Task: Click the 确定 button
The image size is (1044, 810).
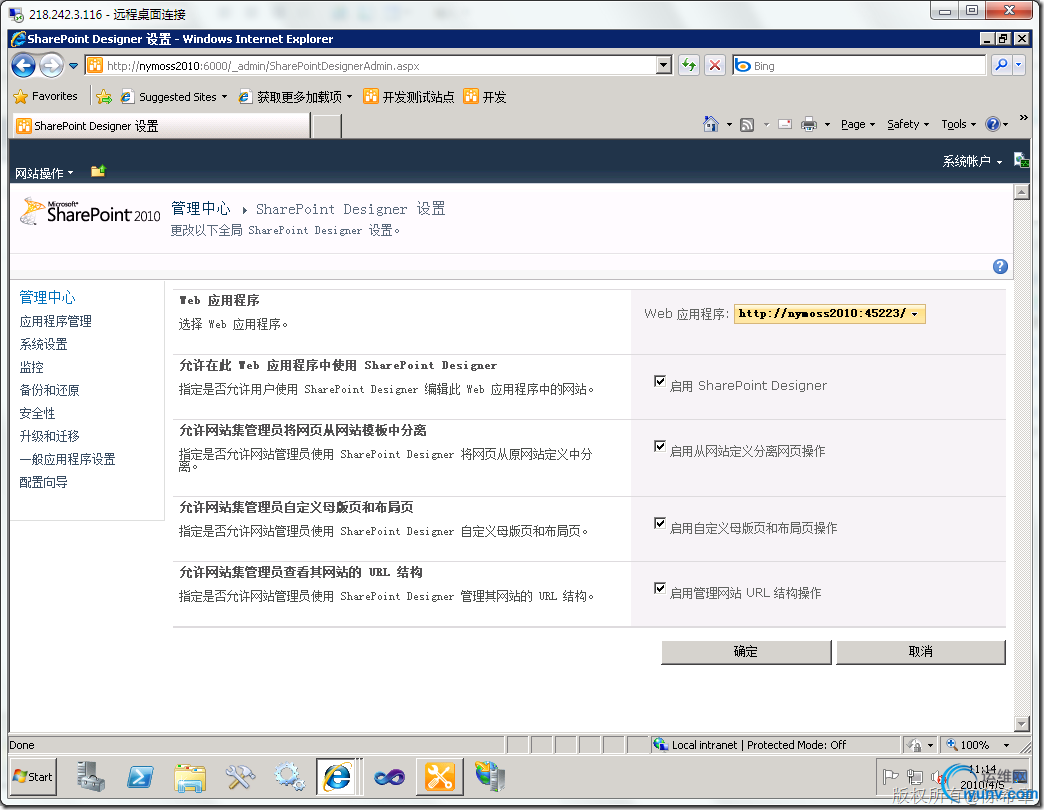Action: click(746, 652)
